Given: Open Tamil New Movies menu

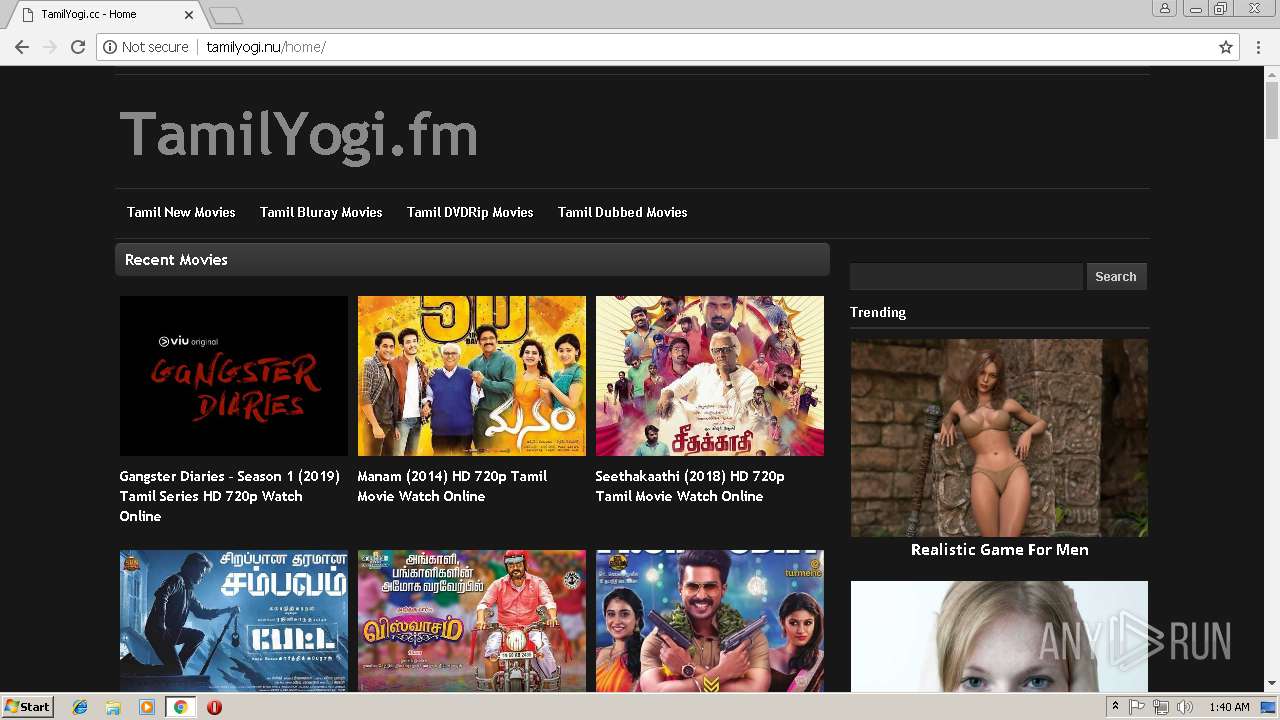Looking at the screenshot, I should pyautogui.click(x=181, y=212).
